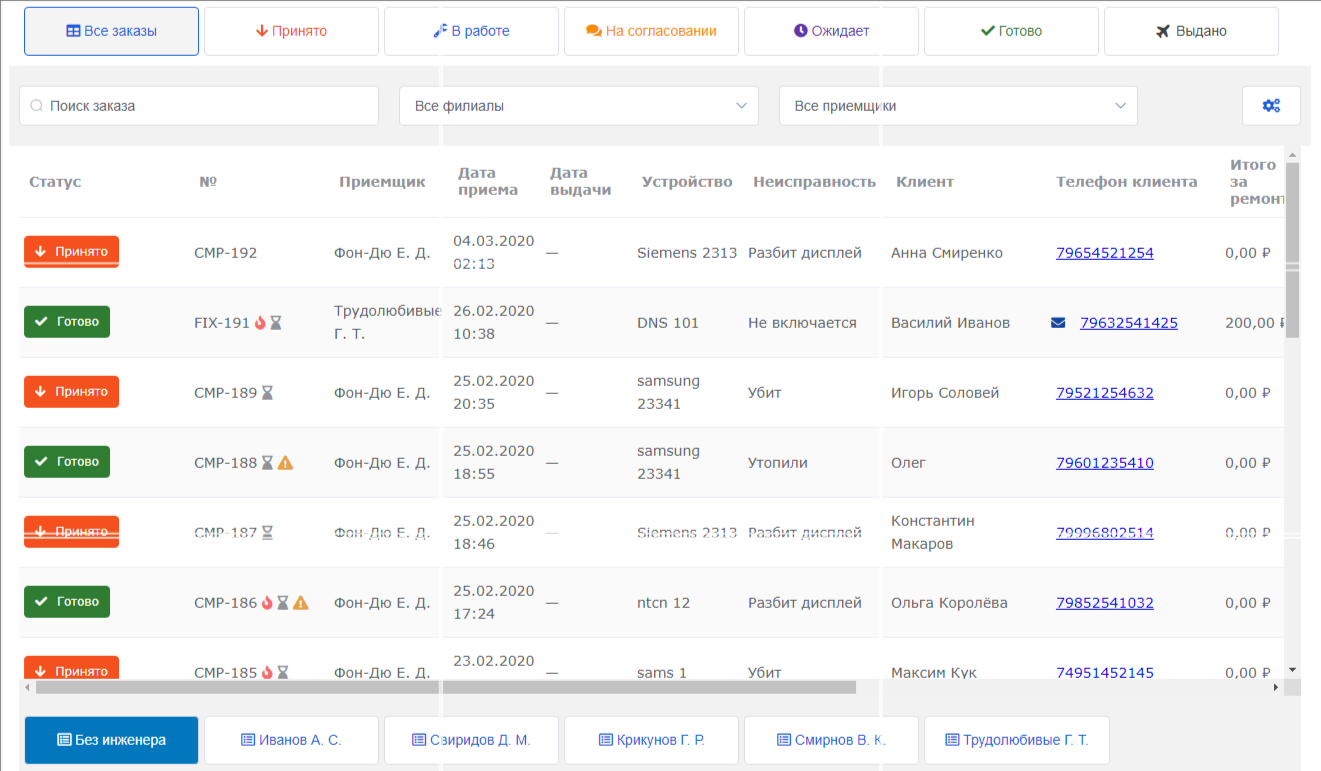The image size is (1321, 771).
Task: Click the vertical scrollbar thumb of the table
Action: (1292, 250)
